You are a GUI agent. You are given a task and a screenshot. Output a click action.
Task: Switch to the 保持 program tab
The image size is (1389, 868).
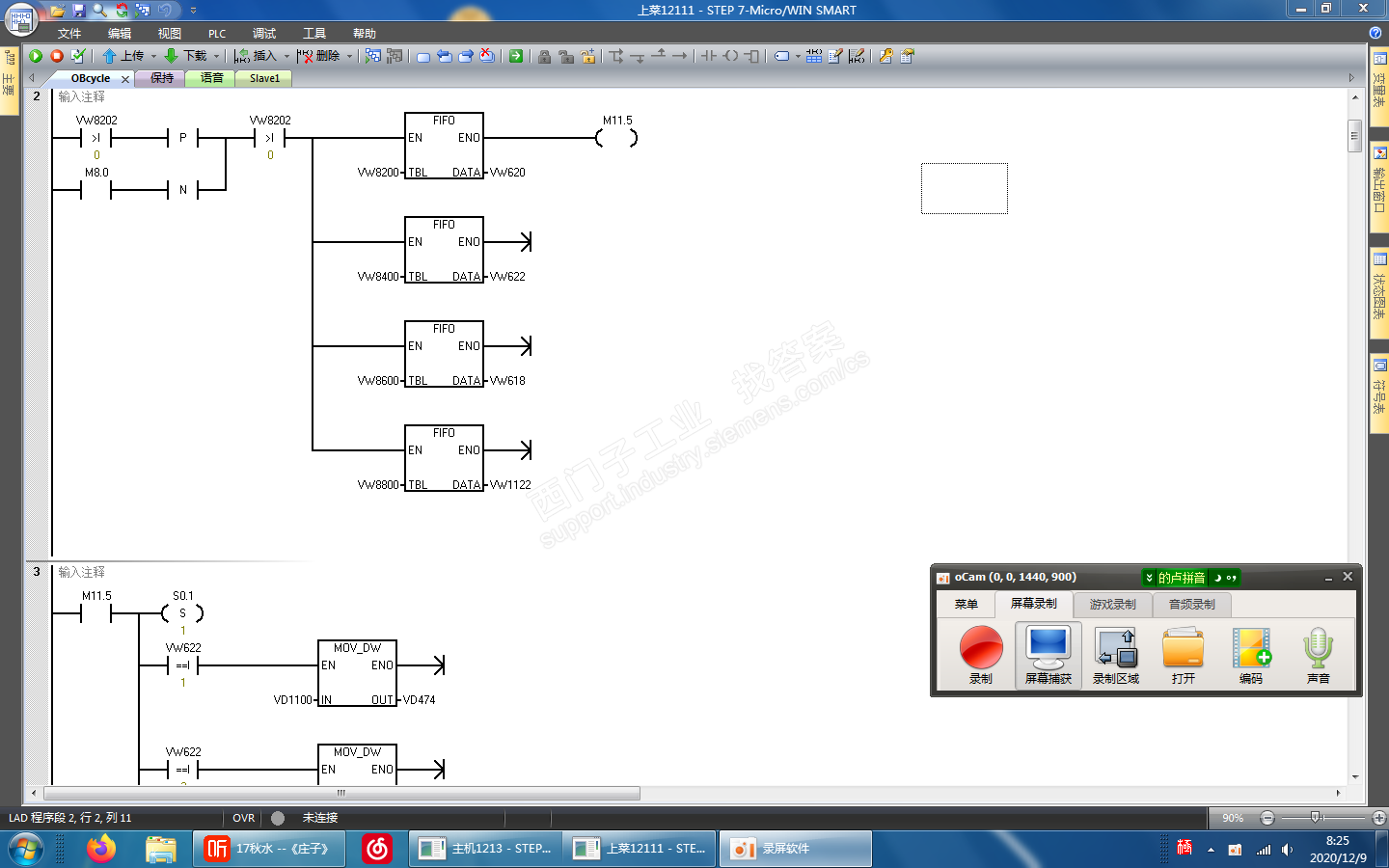[162, 78]
